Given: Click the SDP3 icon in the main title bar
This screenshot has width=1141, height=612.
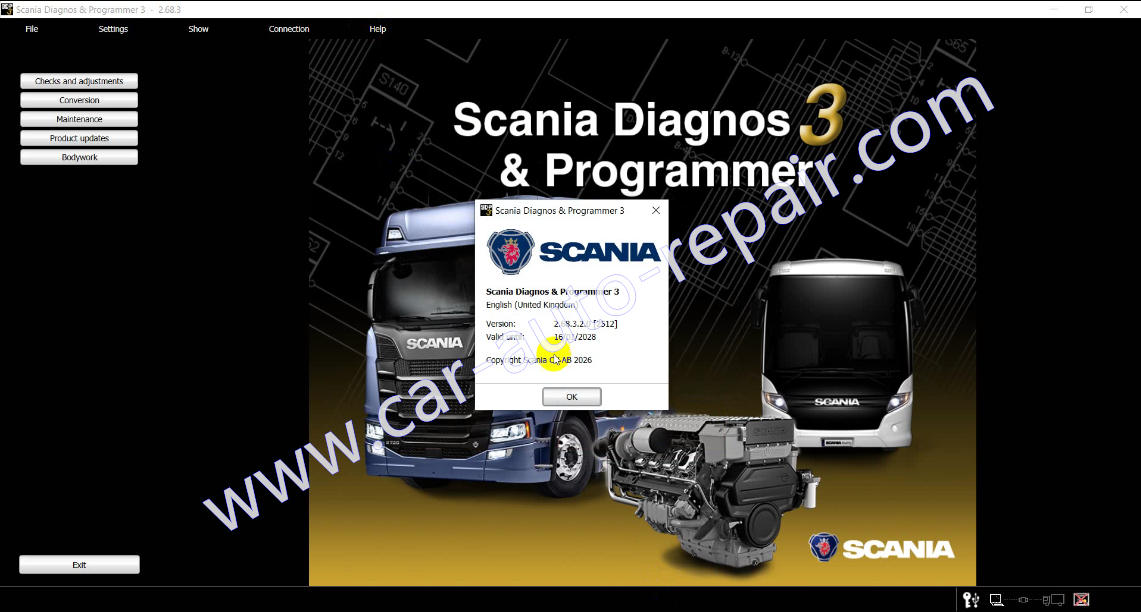Looking at the screenshot, I should coord(8,8).
